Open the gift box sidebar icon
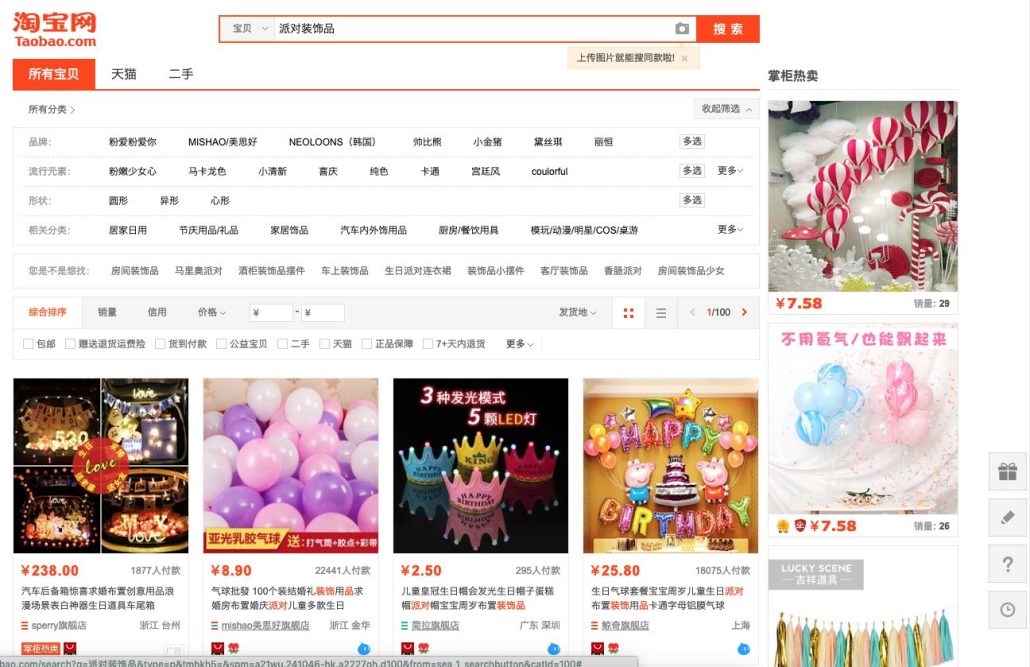 pos(1008,471)
